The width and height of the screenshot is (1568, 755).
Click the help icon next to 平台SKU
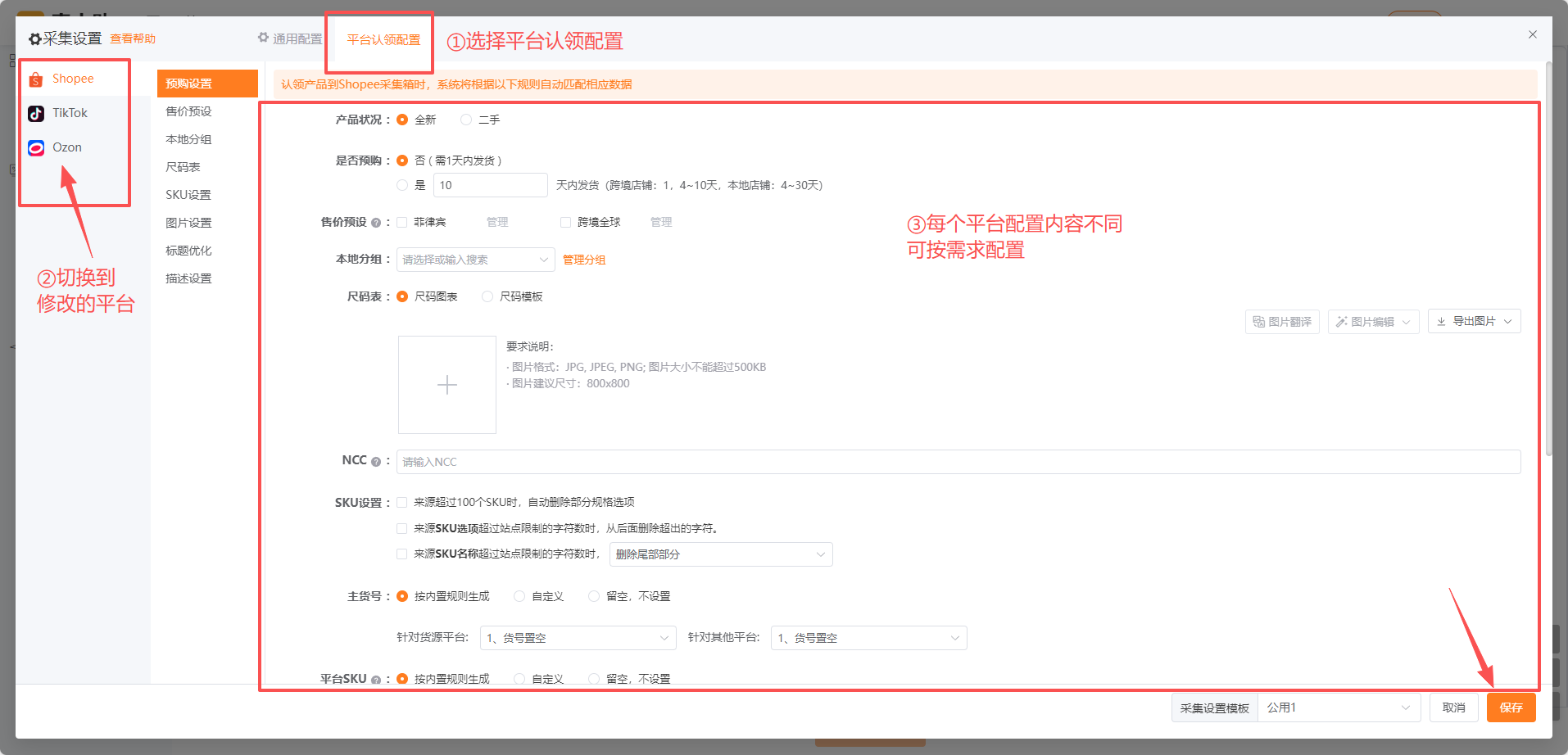(376, 680)
